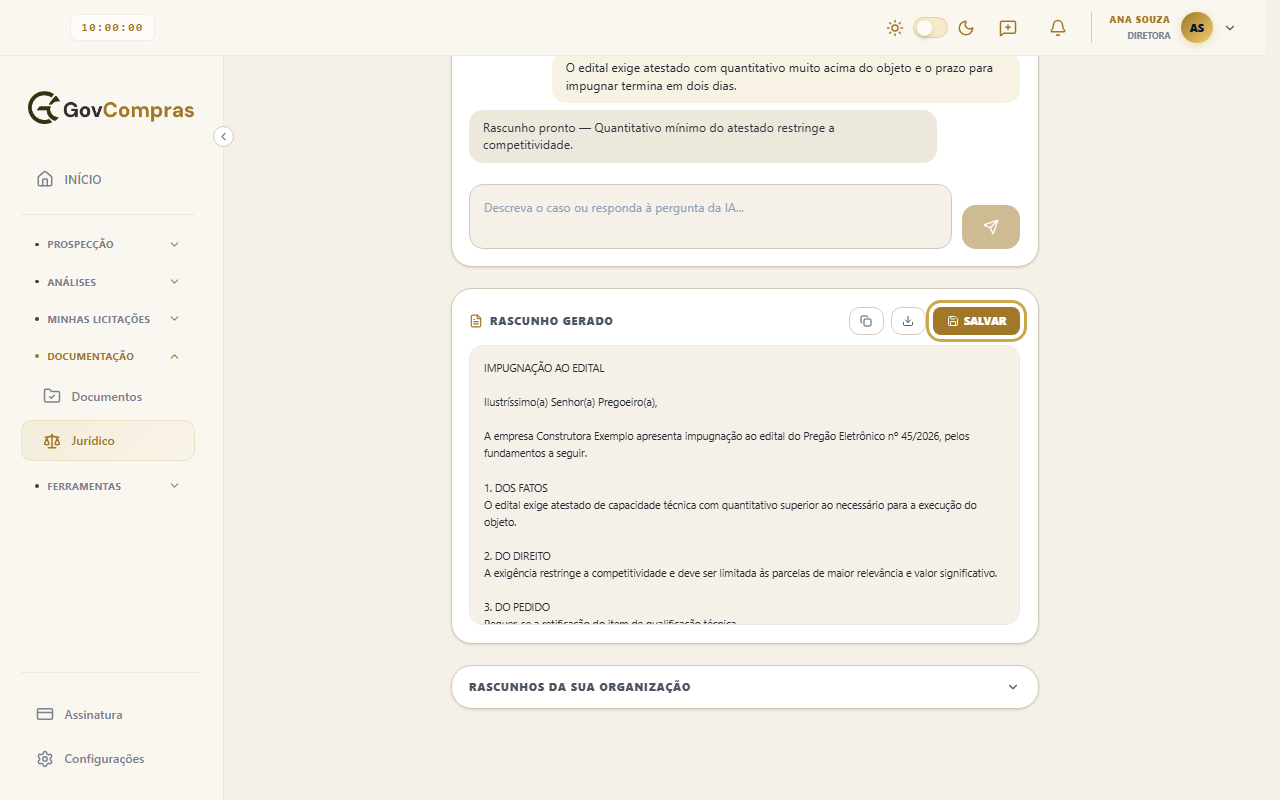Click the moon dark-mode icon
This screenshot has width=1280, height=800.
point(966,28)
